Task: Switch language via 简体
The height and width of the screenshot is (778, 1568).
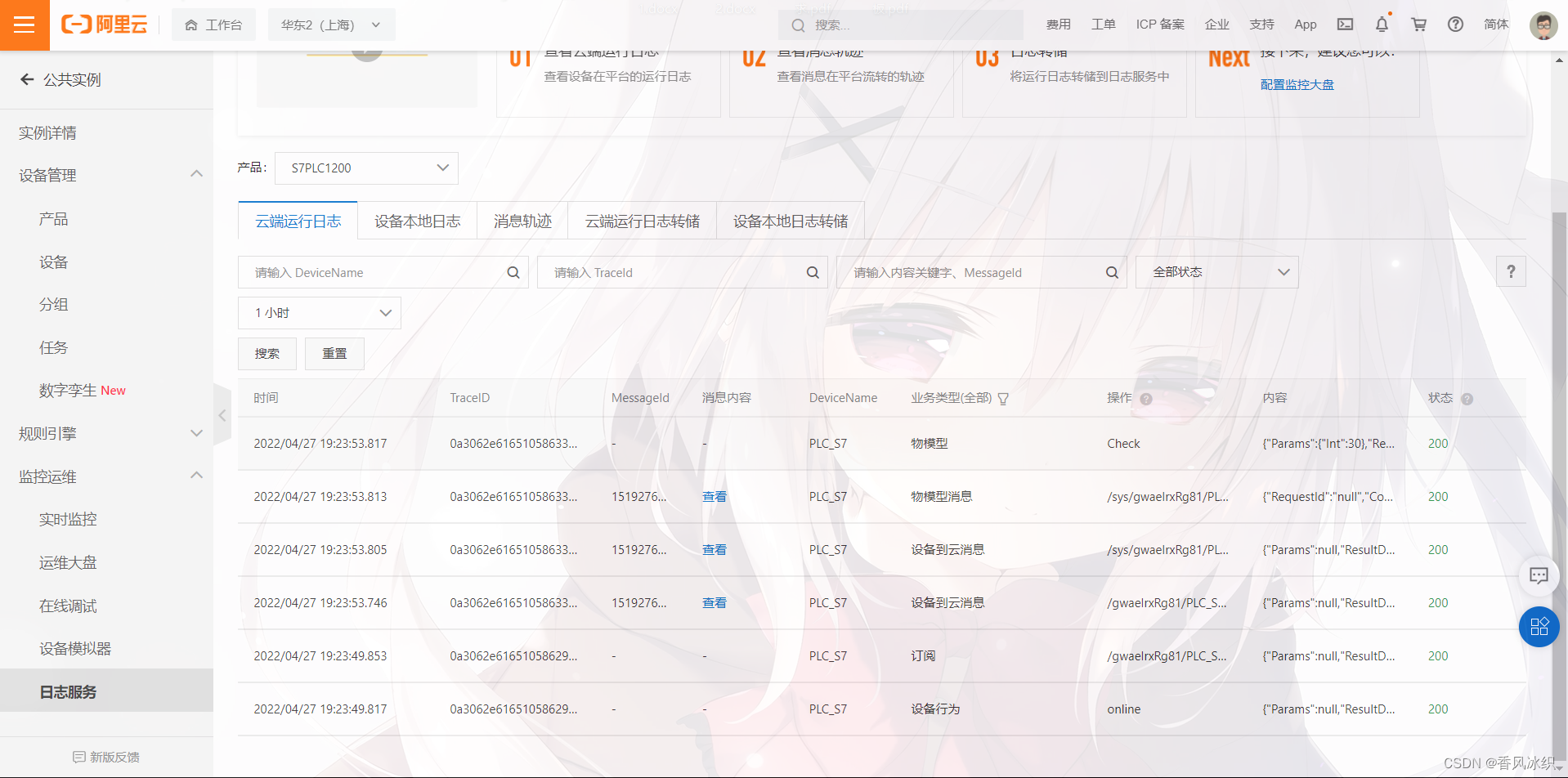Action: click(x=1496, y=25)
